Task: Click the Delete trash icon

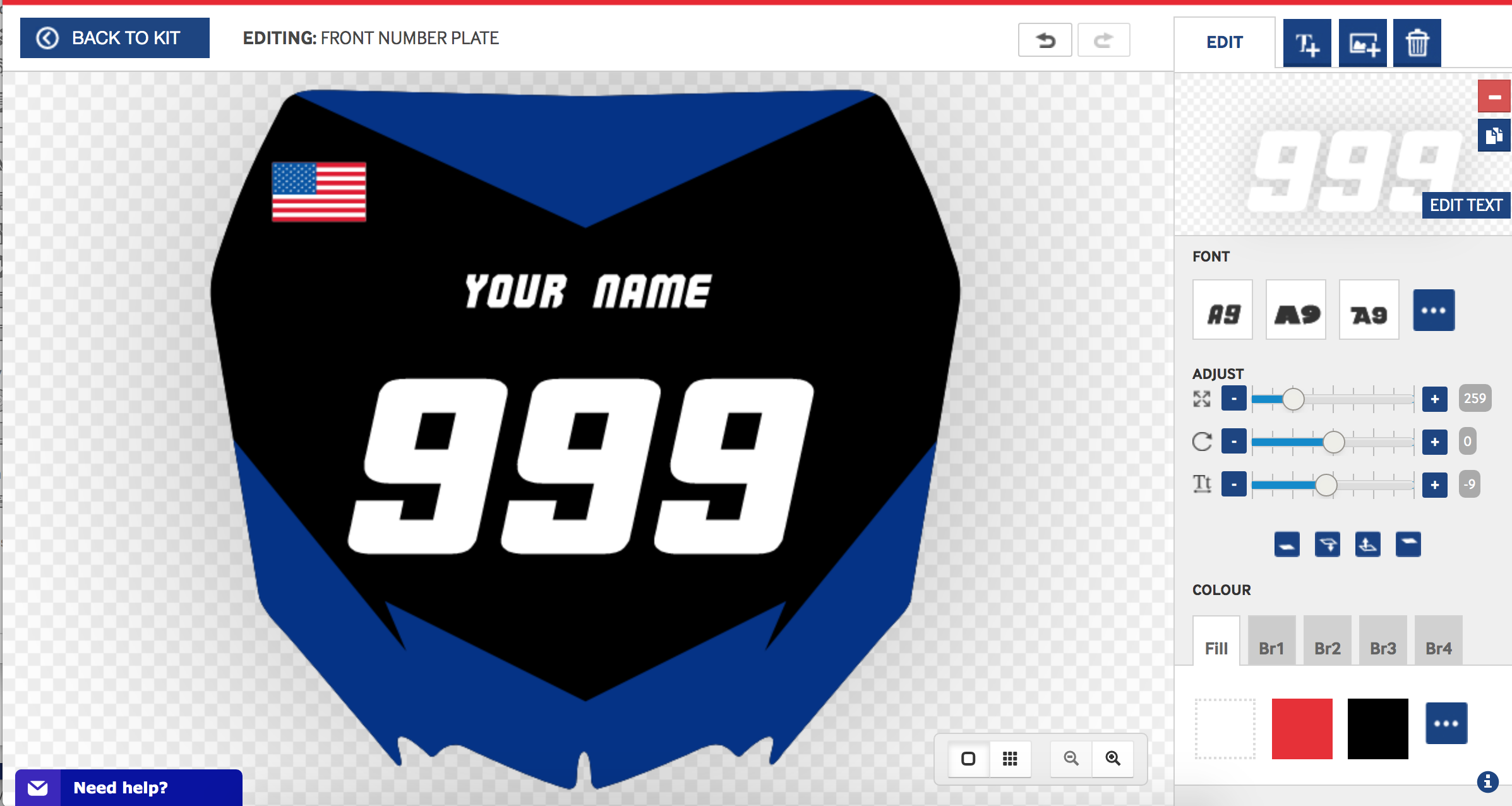Action: 1417,42
